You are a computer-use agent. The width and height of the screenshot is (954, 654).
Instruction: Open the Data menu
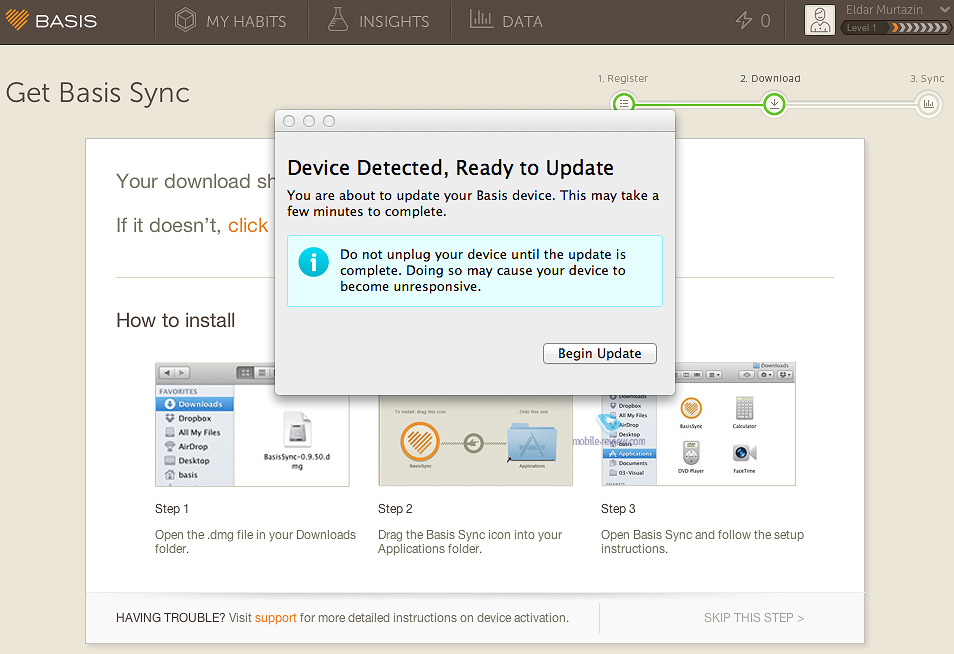tap(506, 21)
